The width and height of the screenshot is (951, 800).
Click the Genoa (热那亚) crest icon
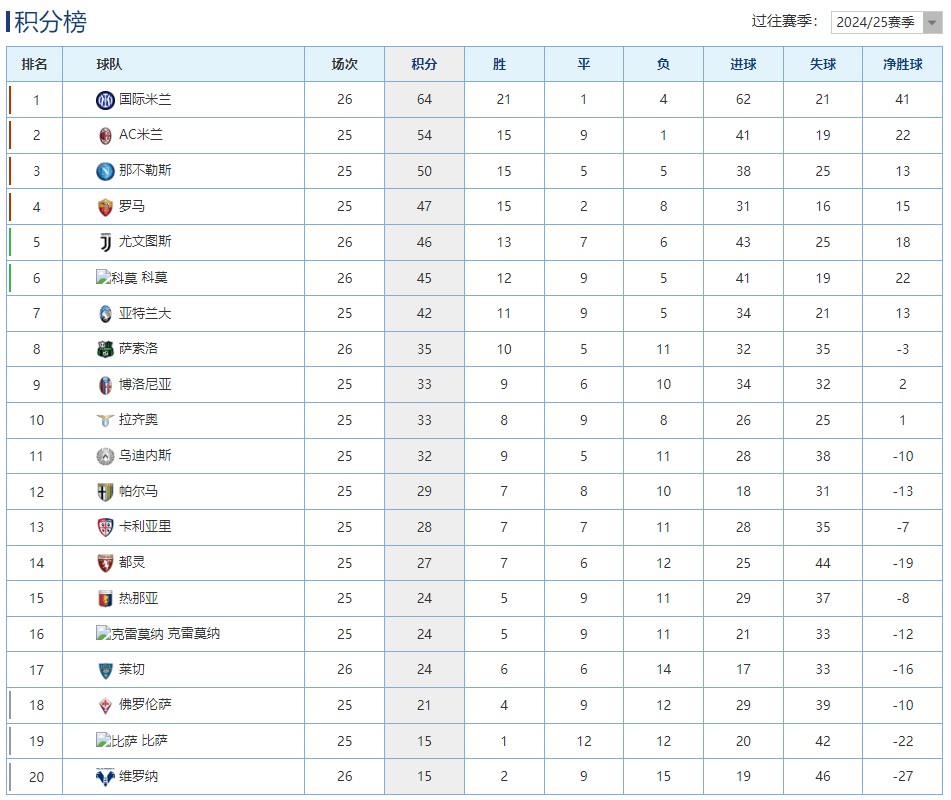tap(105, 598)
